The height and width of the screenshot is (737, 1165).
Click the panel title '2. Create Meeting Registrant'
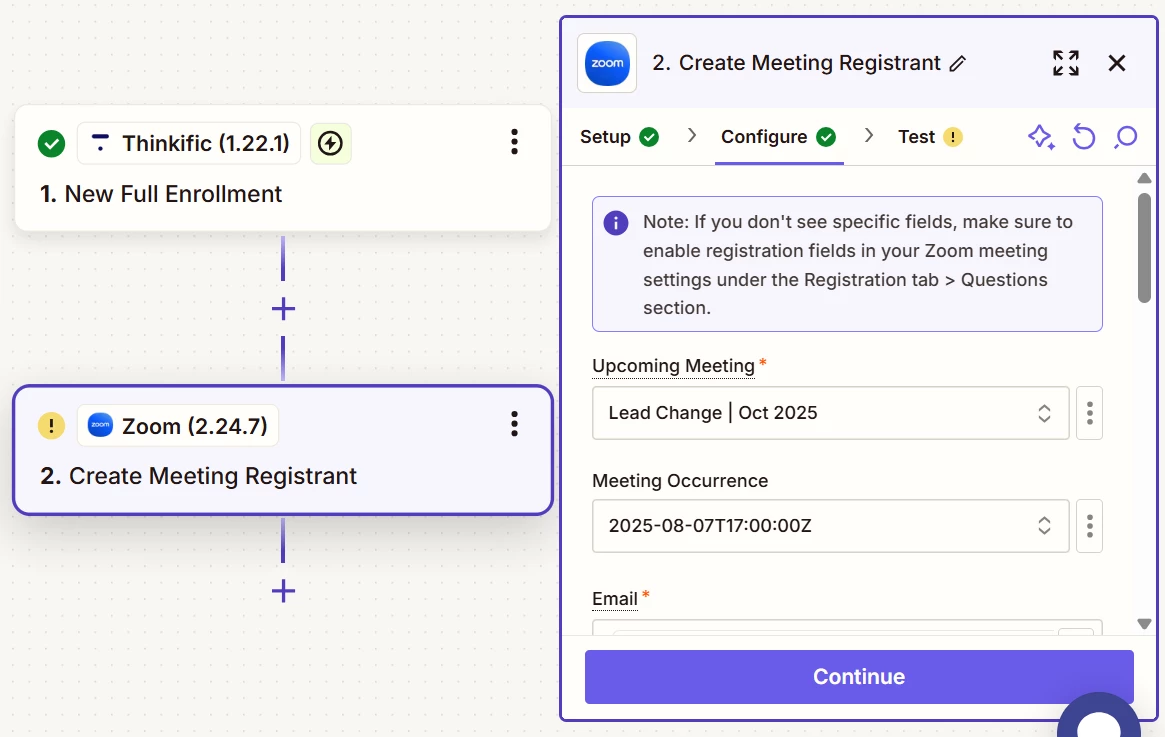click(x=796, y=63)
